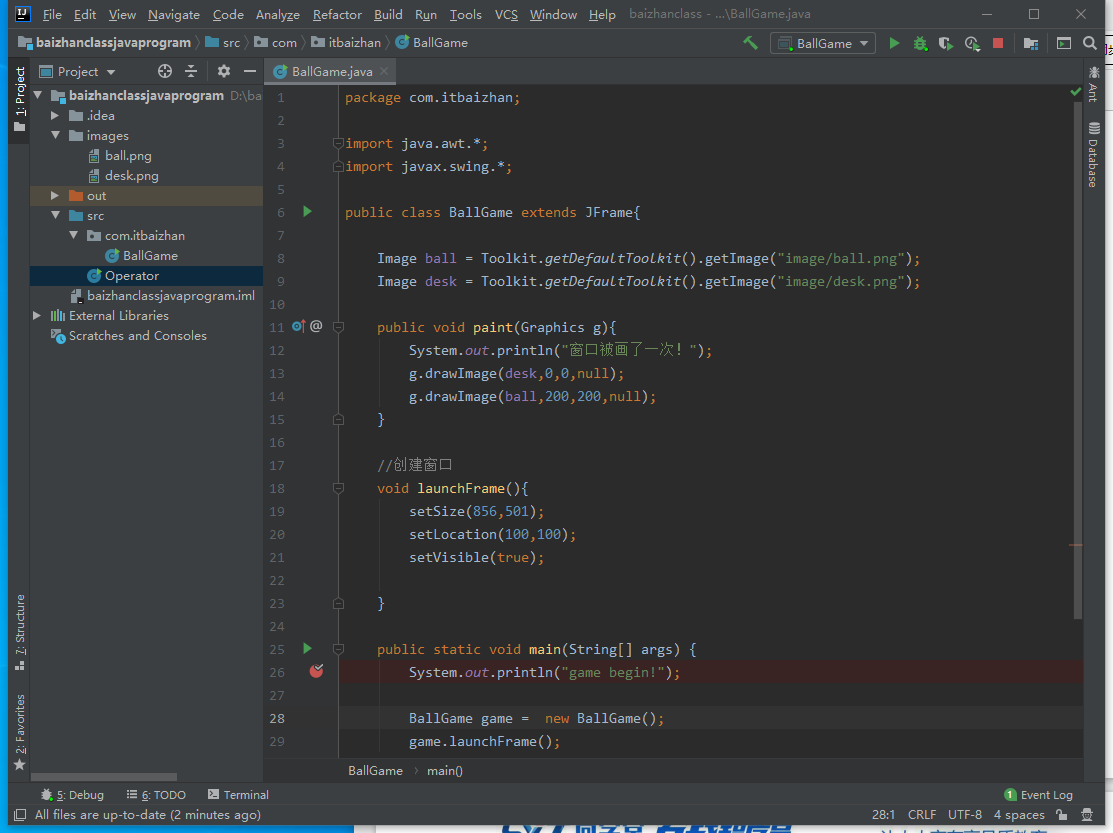Open Project Structure icon
Viewport: 1113px width, 833px height.
(1031, 43)
